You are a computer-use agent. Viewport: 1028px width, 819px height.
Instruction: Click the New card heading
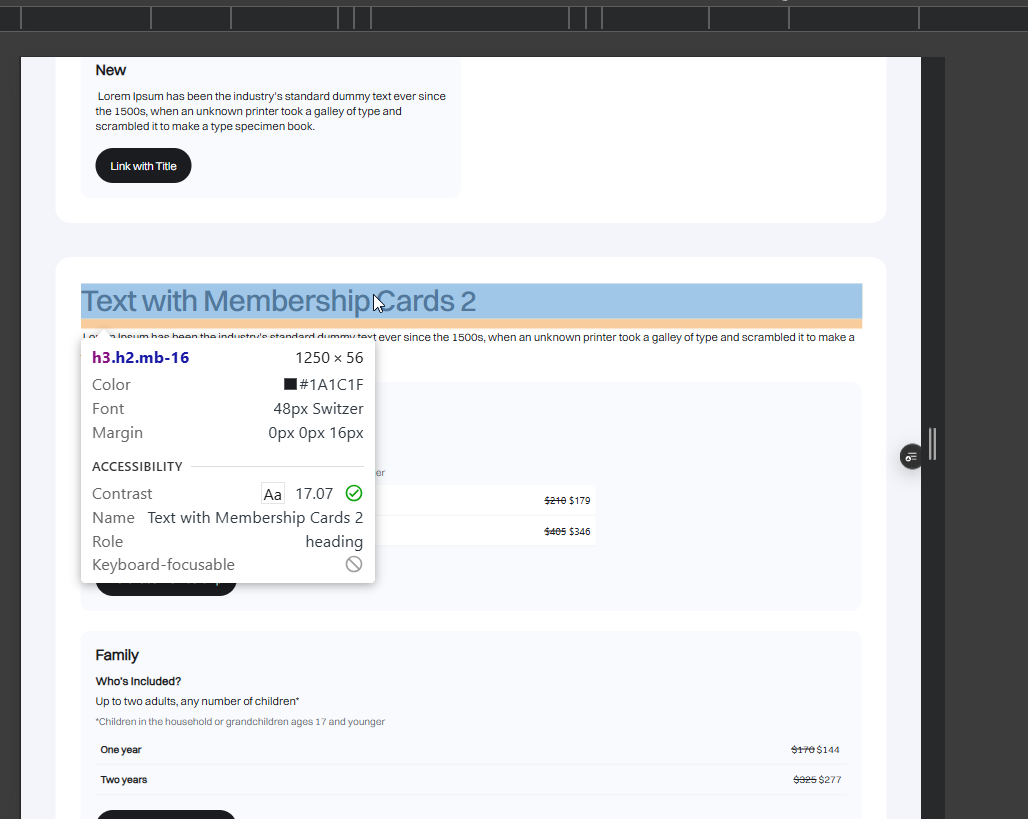point(110,70)
